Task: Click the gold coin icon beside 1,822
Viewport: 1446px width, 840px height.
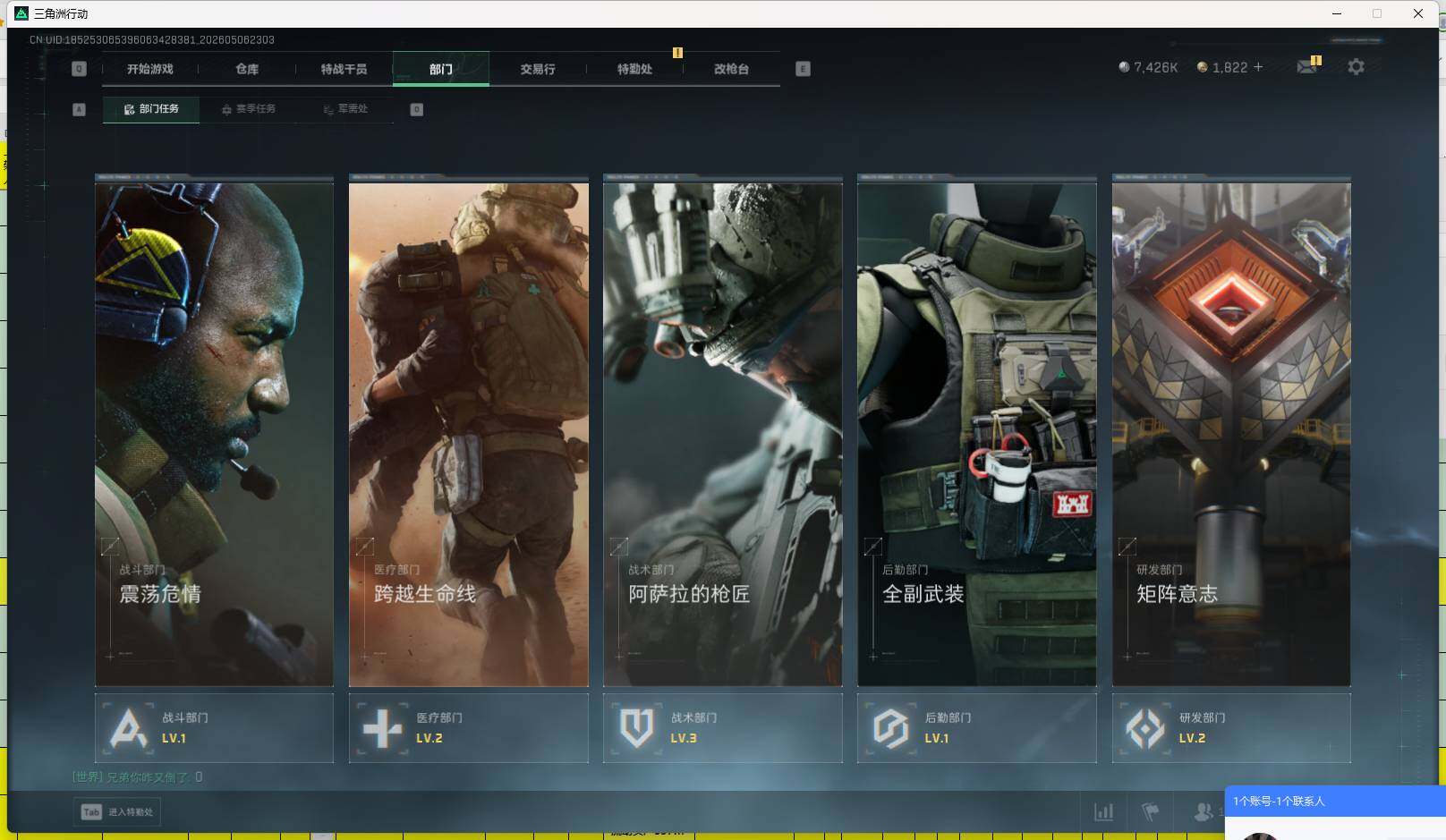Action: 1203,67
